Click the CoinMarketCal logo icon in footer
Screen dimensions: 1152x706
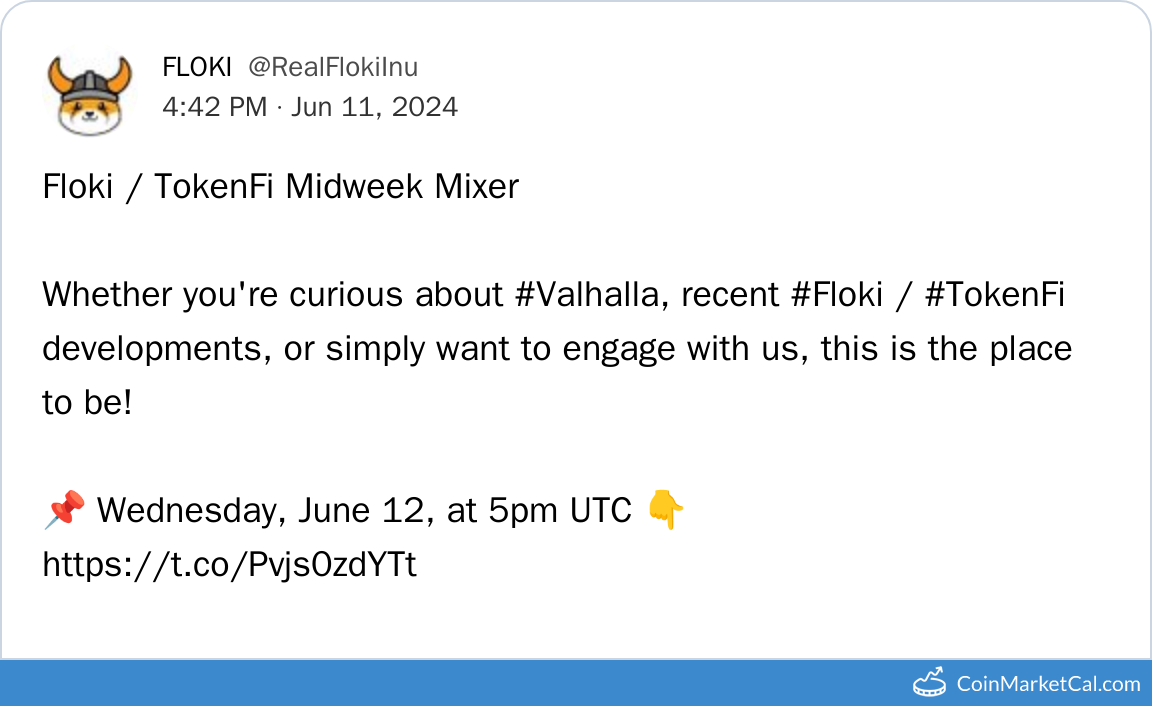pyautogui.click(x=930, y=684)
